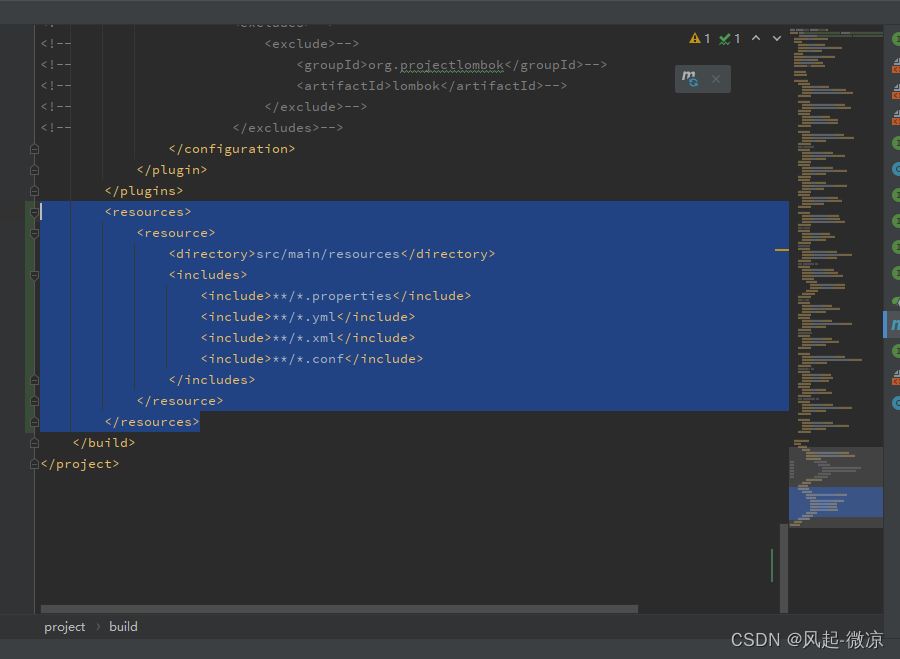
Task: Click the </plugins> closing tag
Action: [144, 191]
